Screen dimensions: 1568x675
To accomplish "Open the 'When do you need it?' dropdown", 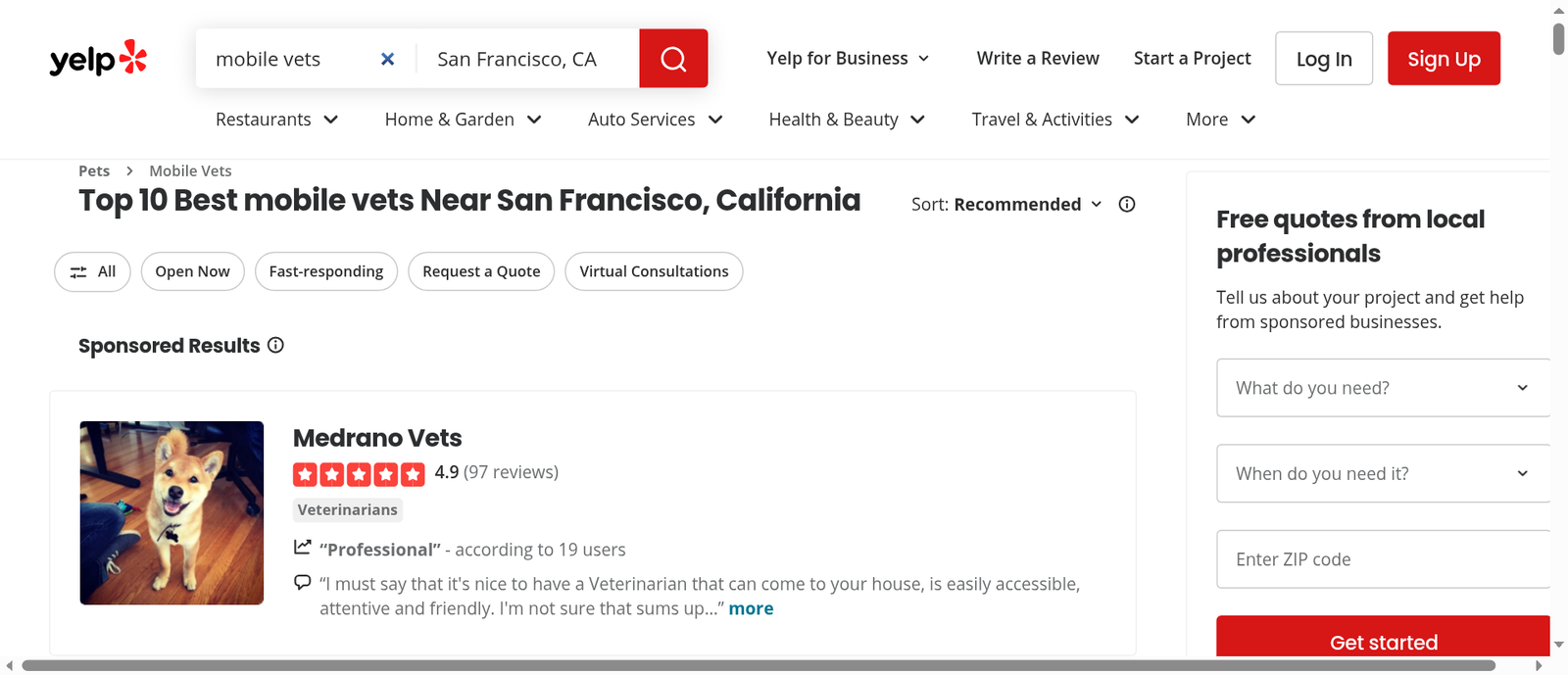I will coord(1383,473).
